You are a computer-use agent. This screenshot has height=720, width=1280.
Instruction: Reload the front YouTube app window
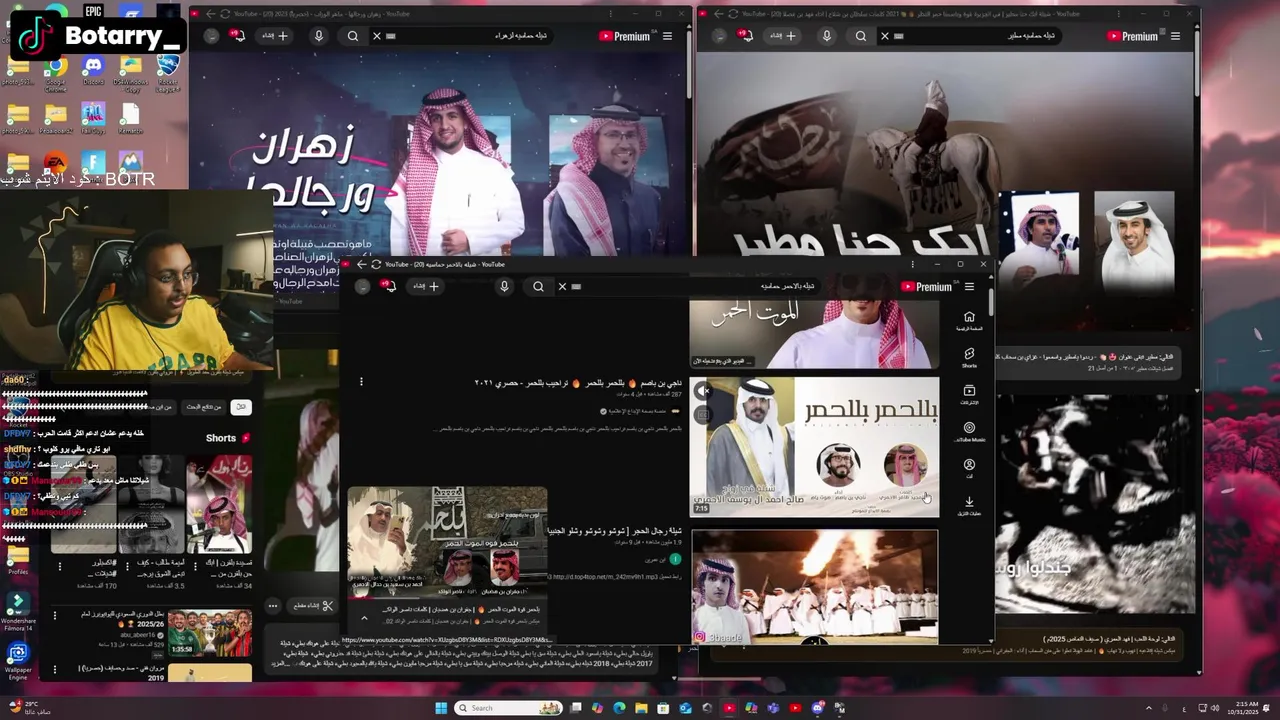[x=376, y=264]
